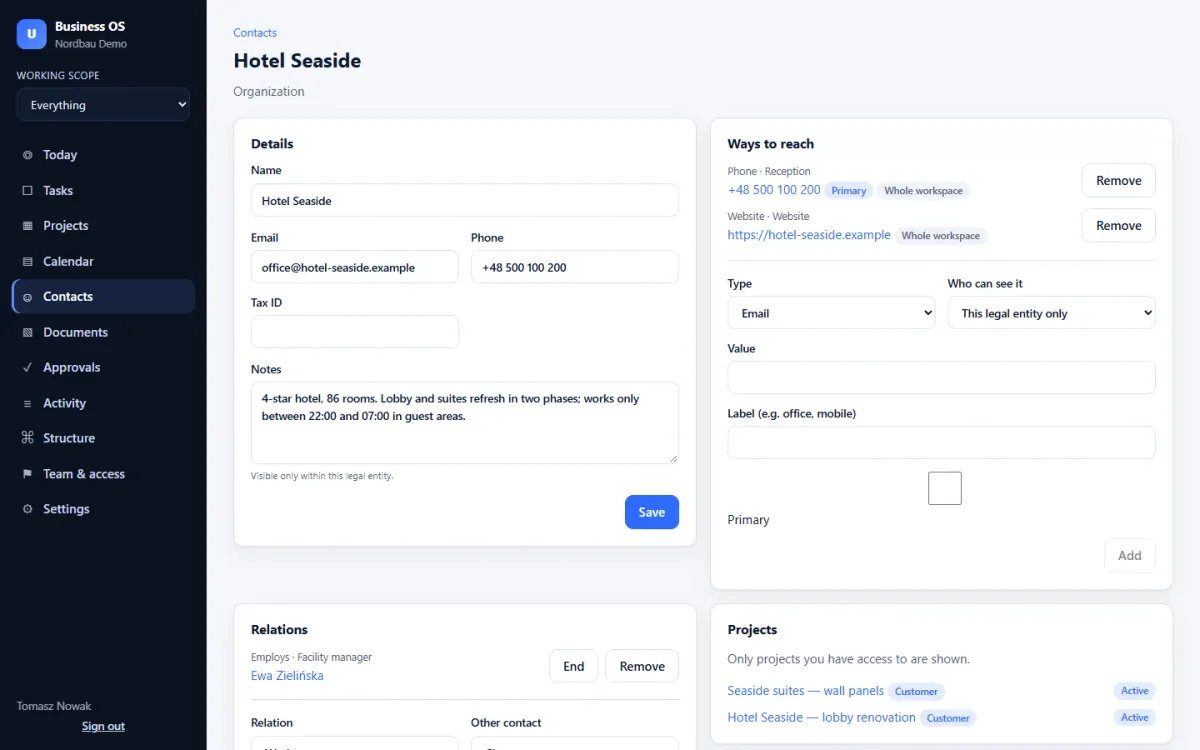The height and width of the screenshot is (750, 1200).
Task: Click Active badge on lobby renovation project
Action: (x=1135, y=717)
